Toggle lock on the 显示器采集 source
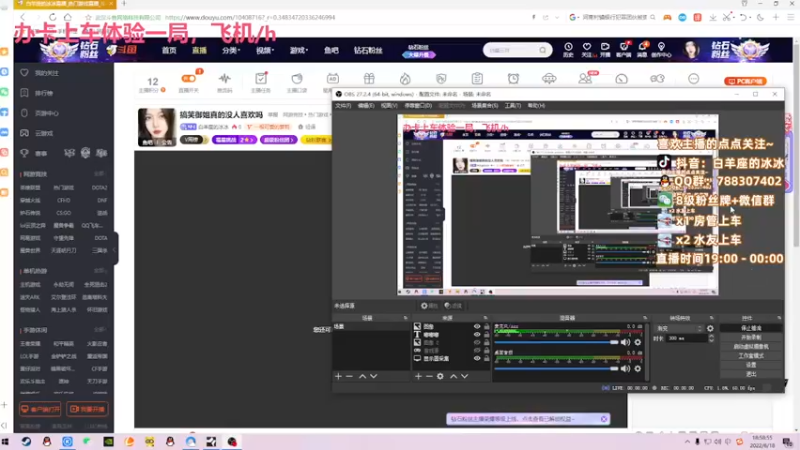 click(x=486, y=358)
